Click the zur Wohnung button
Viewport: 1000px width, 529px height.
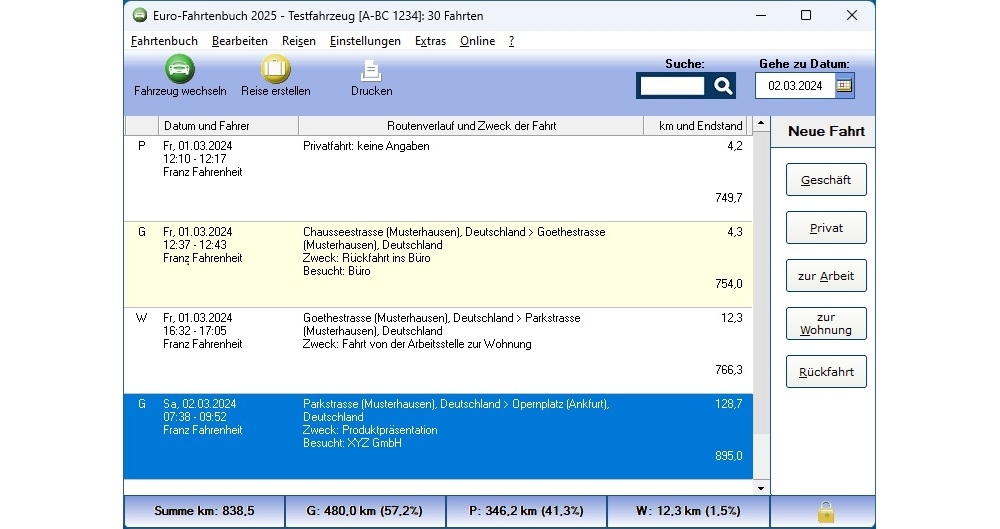826,324
